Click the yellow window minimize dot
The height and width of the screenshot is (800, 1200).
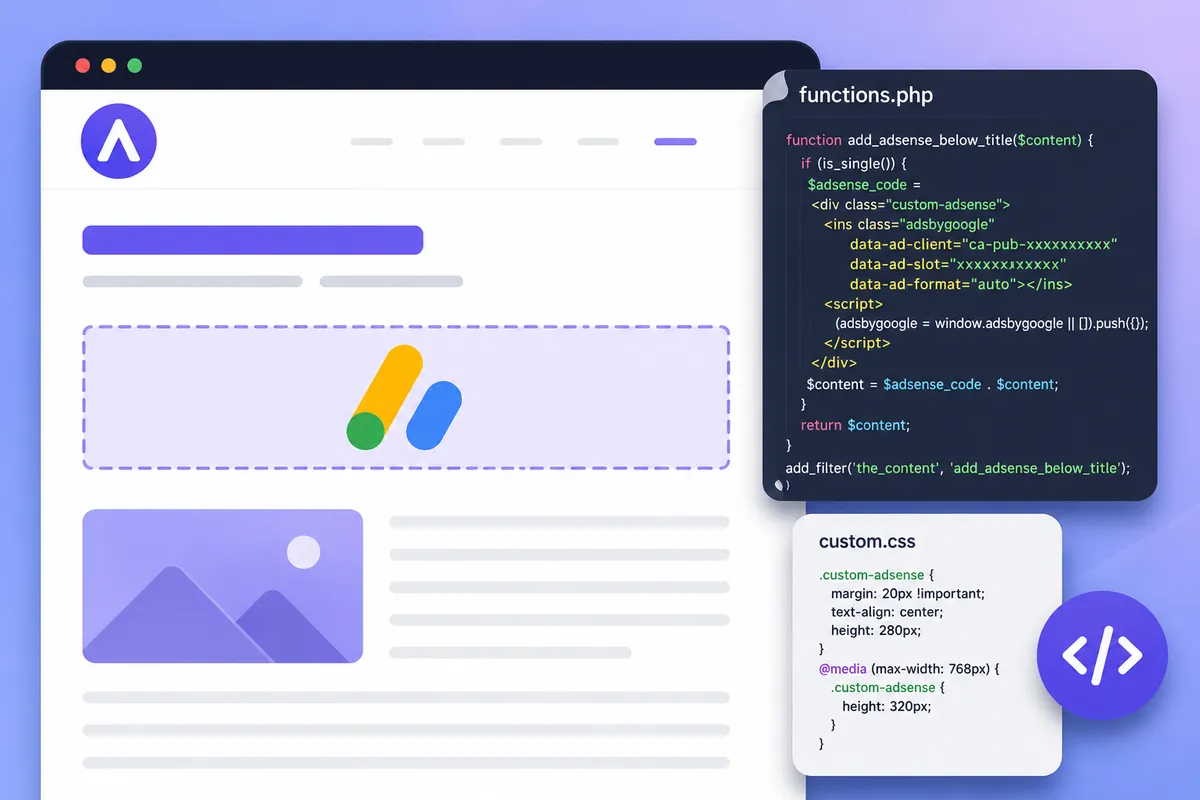tap(109, 66)
